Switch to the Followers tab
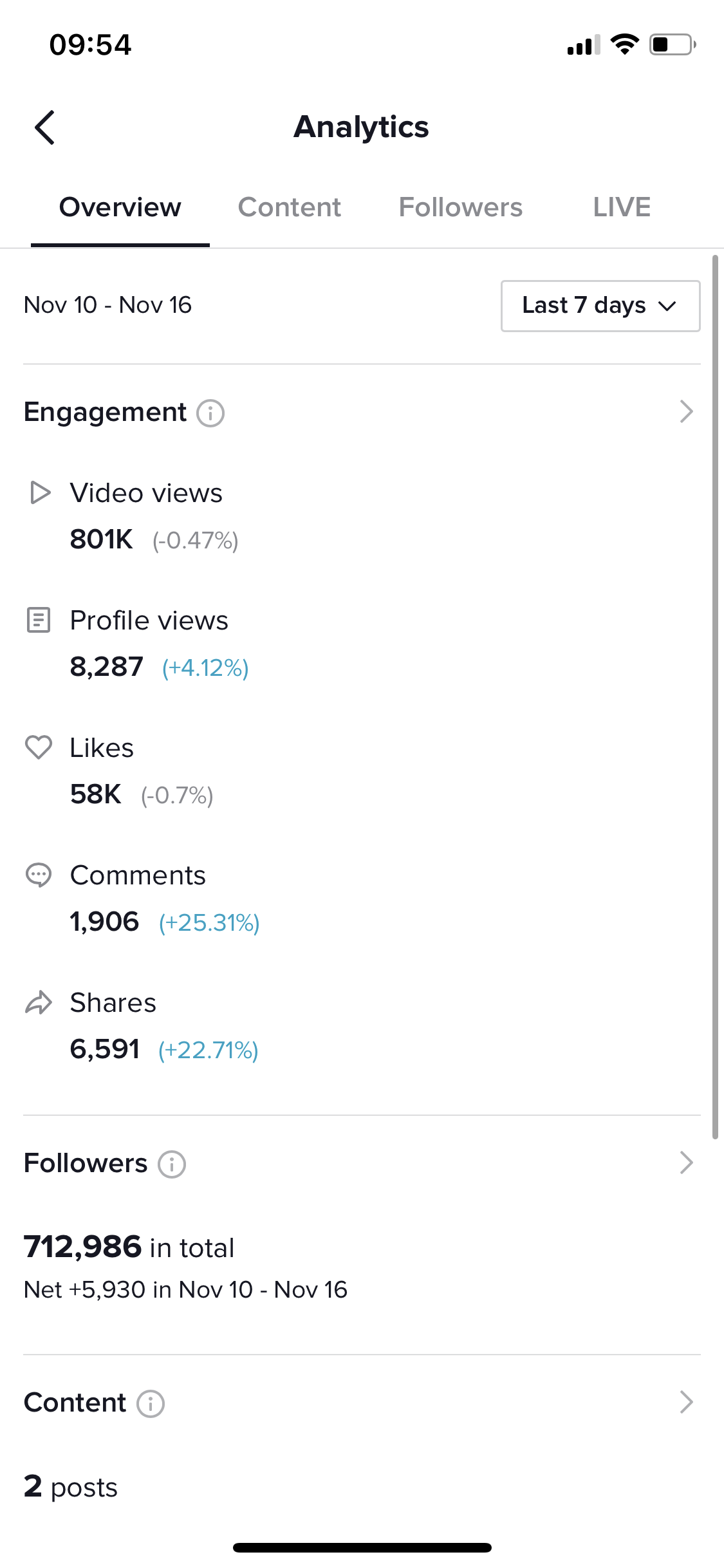The height and width of the screenshot is (1568, 724). [x=461, y=208]
